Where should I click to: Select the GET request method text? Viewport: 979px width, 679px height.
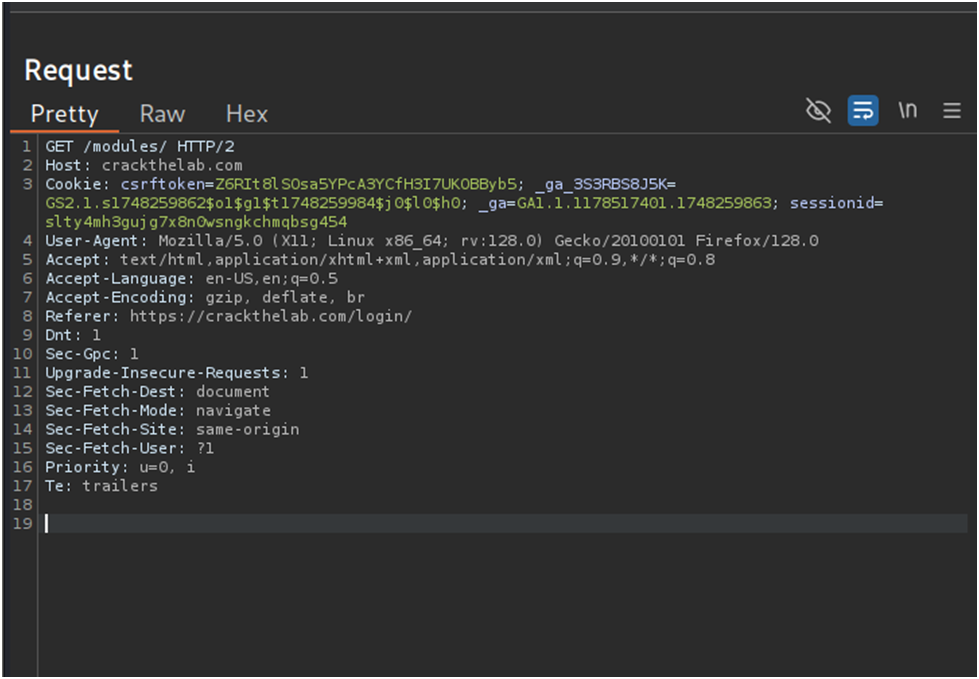(x=59, y=146)
